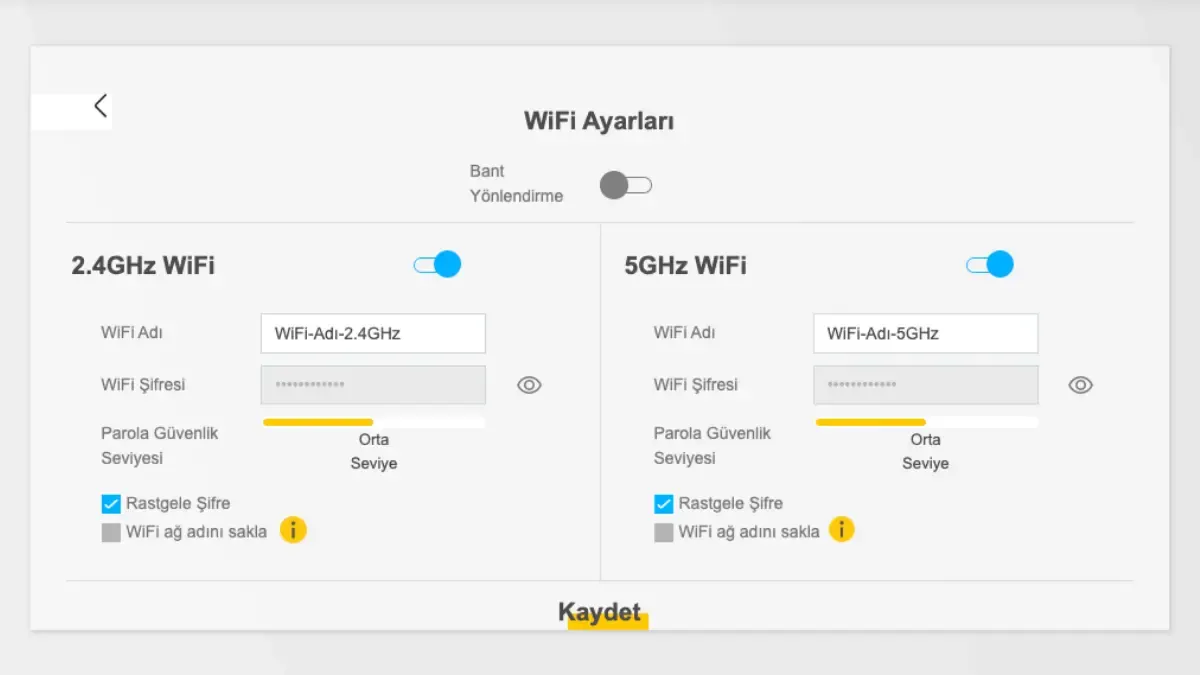Select the 5GHz WiFi section heading
The image size is (1200, 675).
pyautogui.click(x=684, y=266)
